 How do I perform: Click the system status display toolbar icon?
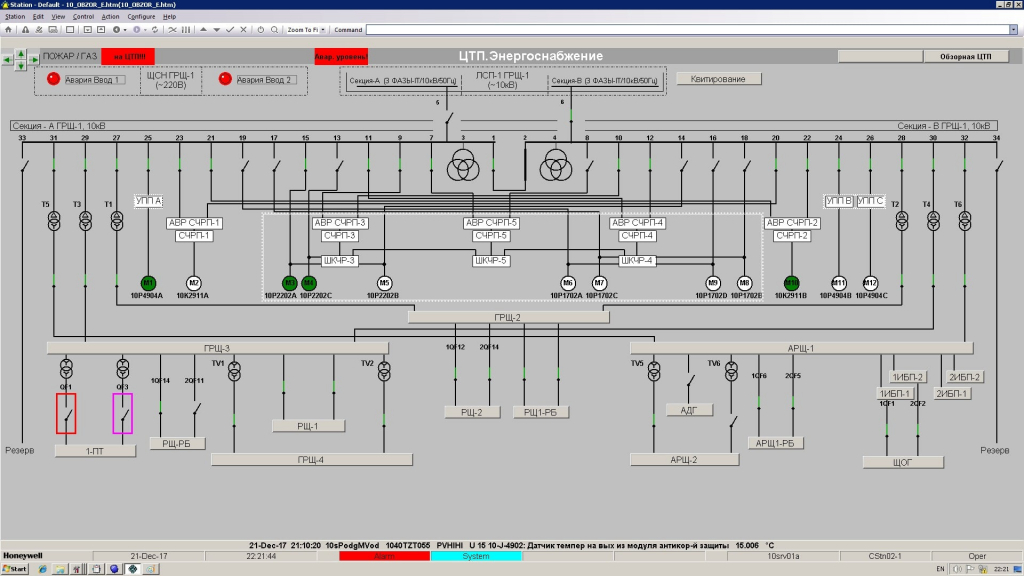53,29
